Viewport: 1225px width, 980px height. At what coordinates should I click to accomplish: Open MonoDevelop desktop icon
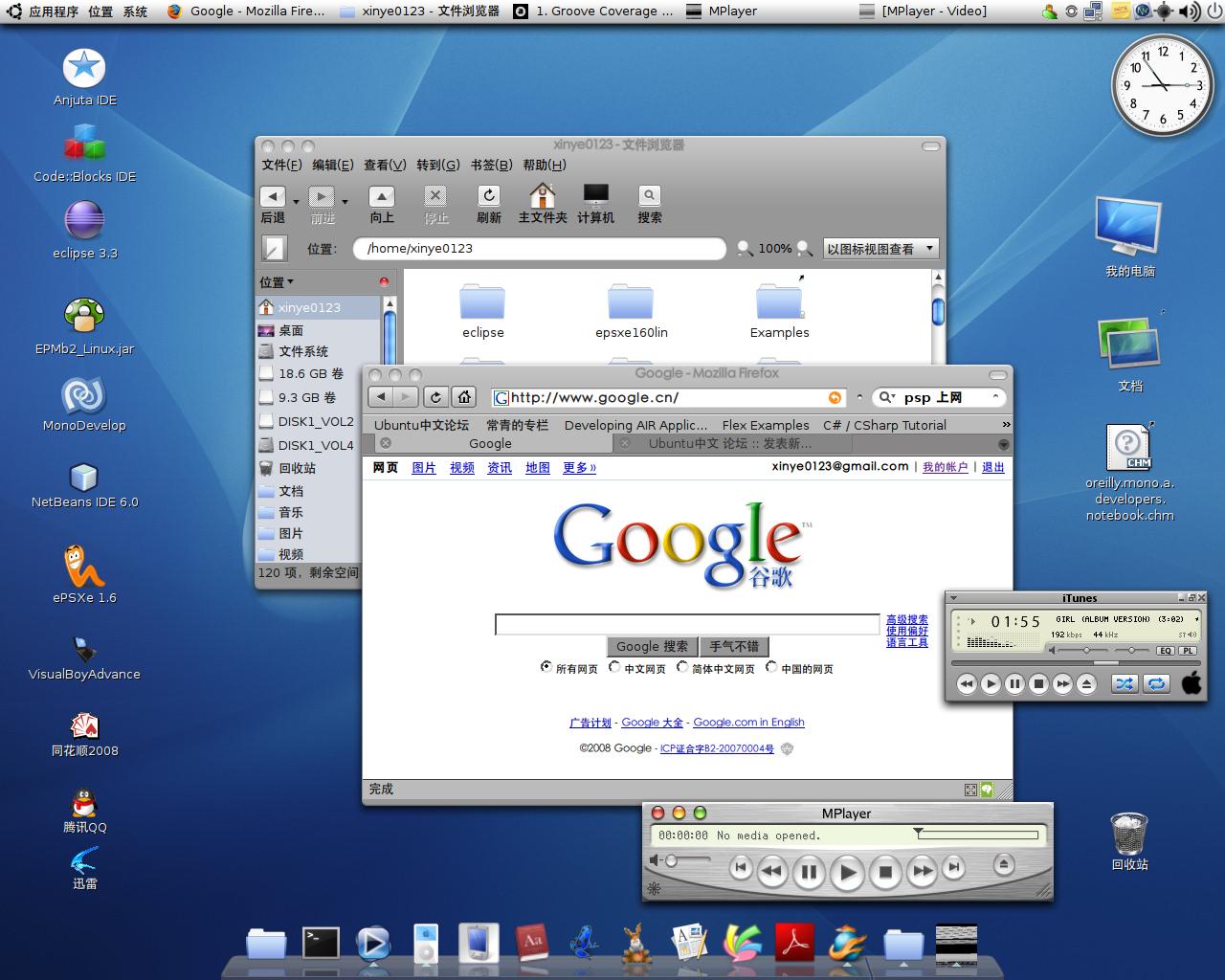(x=84, y=403)
